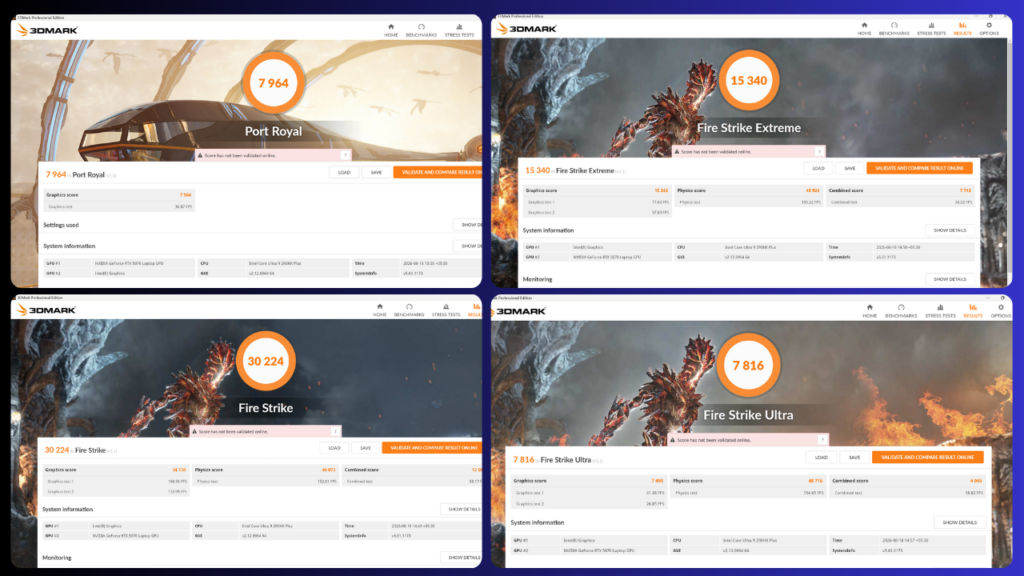Click the 3DMark logo in Port Royal window
Image resolution: width=1024 pixels, height=576 pixels.
pyautogui.click(x=47, y=30)
